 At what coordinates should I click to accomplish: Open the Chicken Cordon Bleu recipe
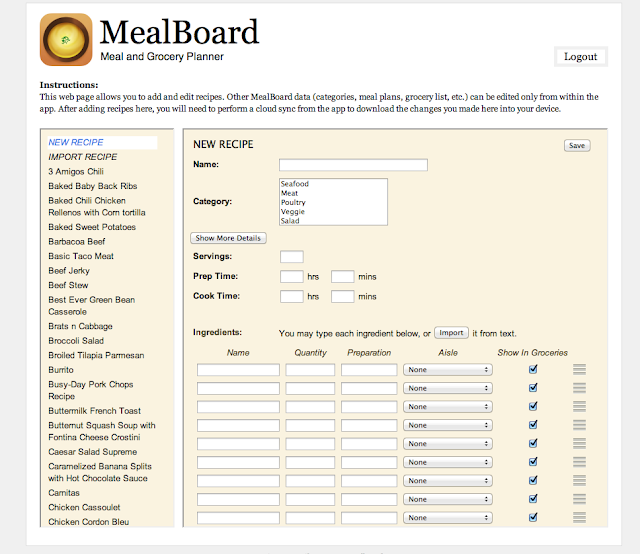pos(89,522)
